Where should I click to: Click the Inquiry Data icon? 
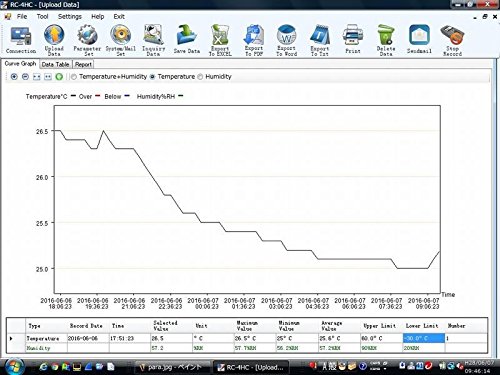tap(153, 35)
